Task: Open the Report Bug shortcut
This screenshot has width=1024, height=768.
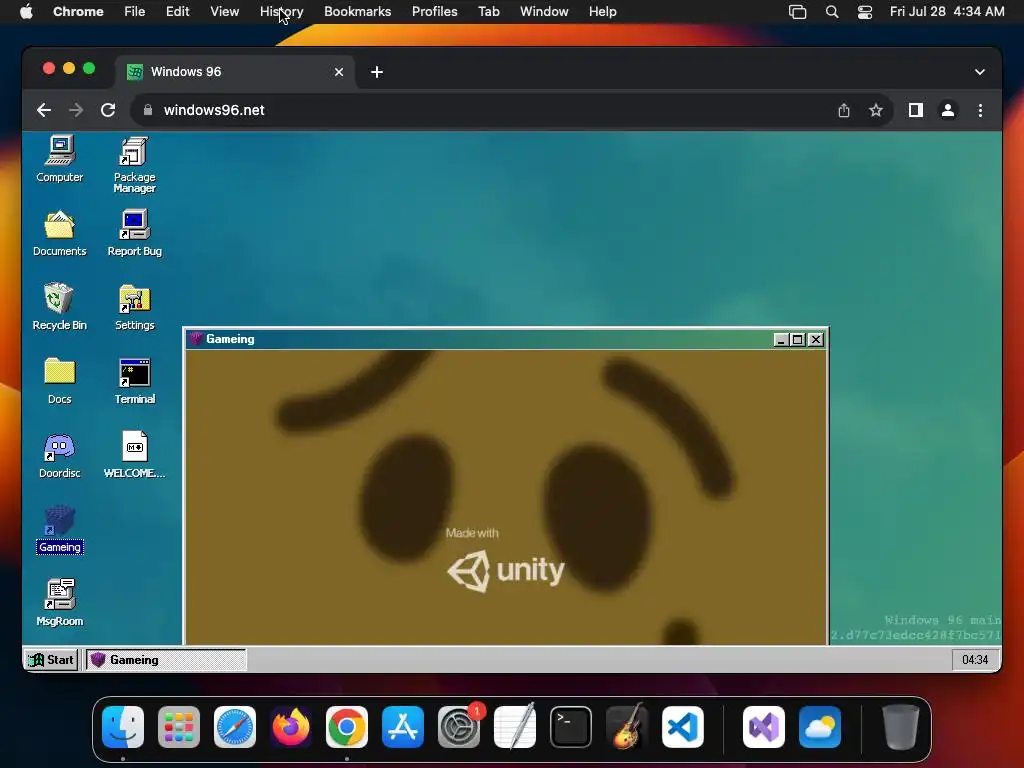Action: click(134, 233)
